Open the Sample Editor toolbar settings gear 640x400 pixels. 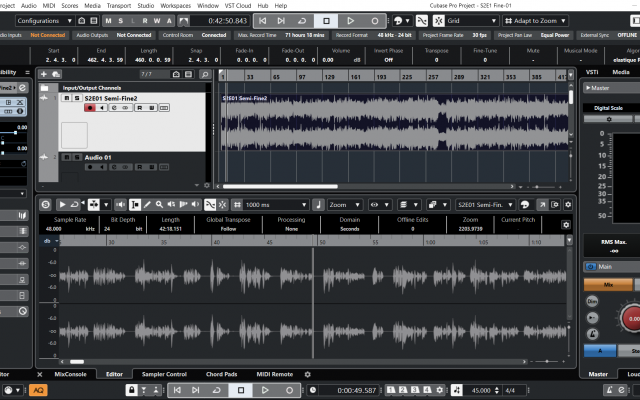point(568,204)
